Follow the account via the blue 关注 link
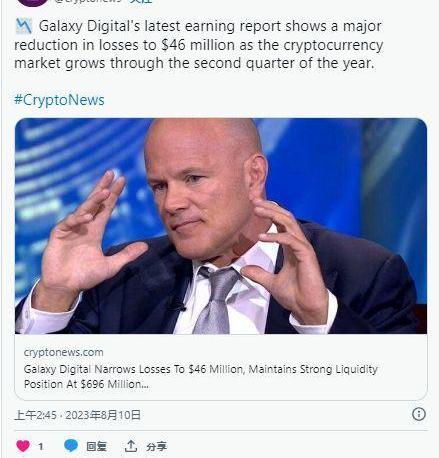 pos(141,2)
